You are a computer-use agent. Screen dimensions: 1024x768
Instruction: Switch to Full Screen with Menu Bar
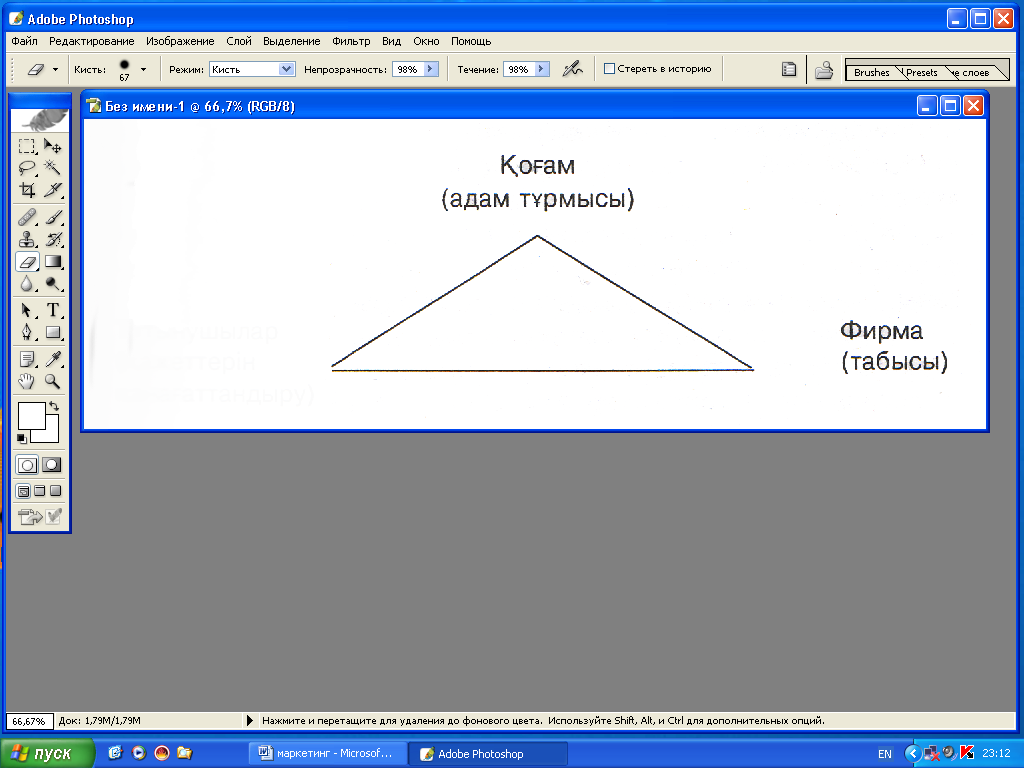point(40,491)
